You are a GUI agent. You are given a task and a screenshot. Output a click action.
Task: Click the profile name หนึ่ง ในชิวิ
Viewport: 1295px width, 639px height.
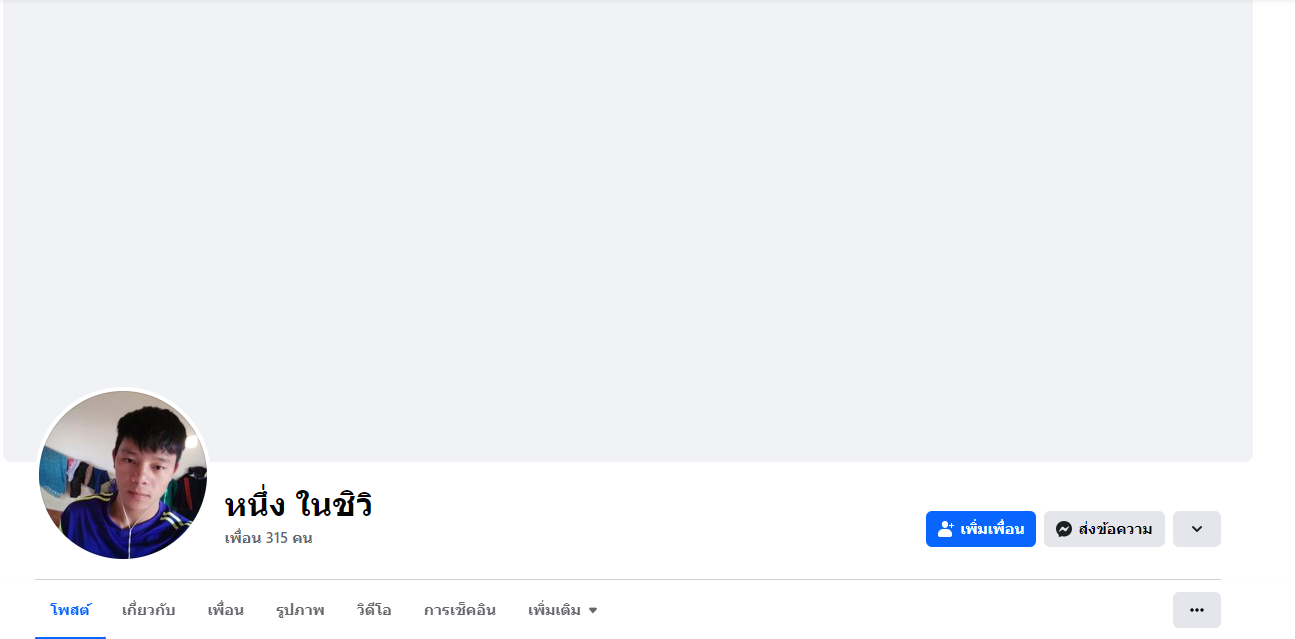tap(299, 505)
